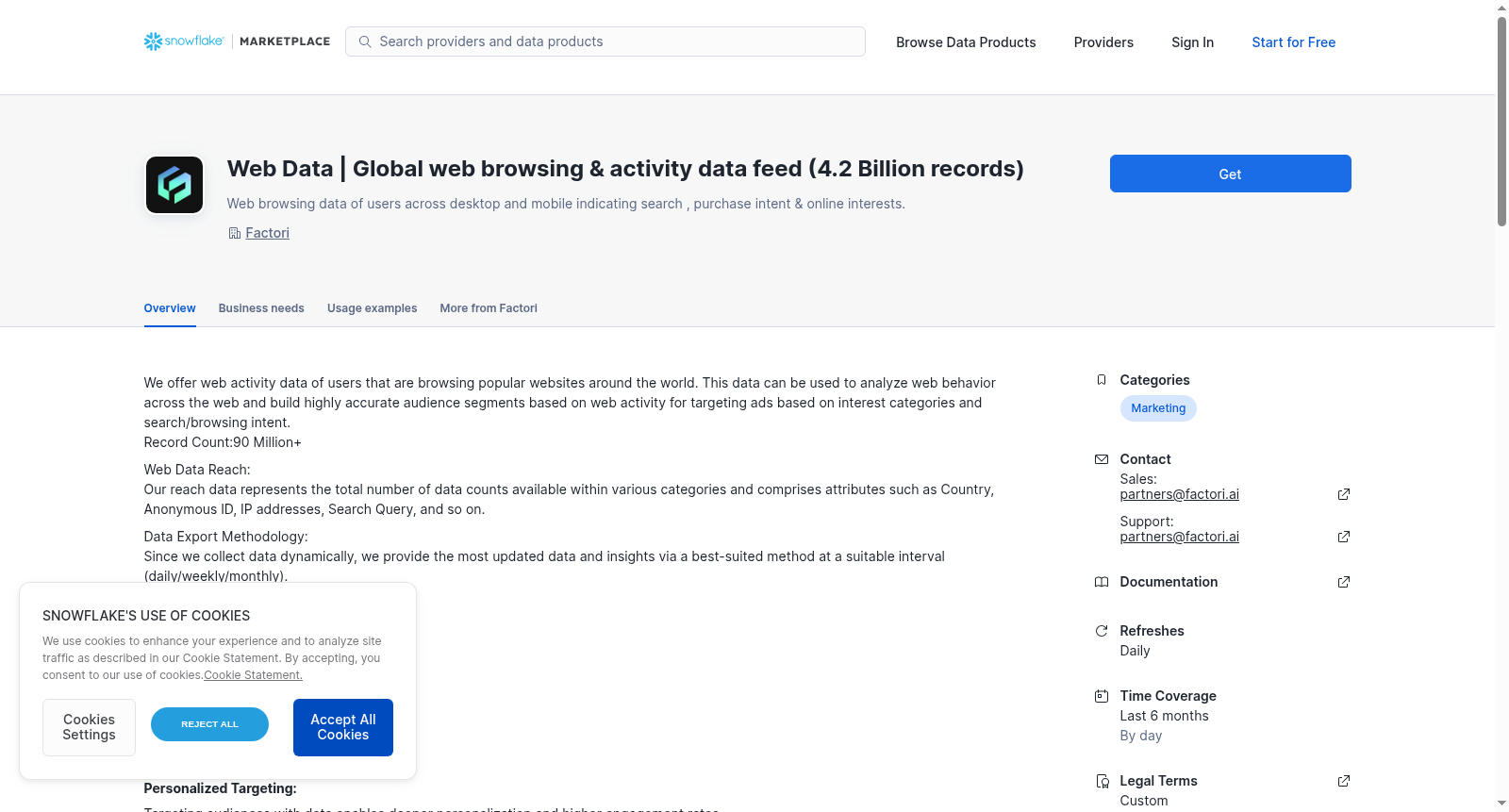This screenshot has height=812, width=1509.
Task: Open the Cookie Statement link
Action: (254, 675)
